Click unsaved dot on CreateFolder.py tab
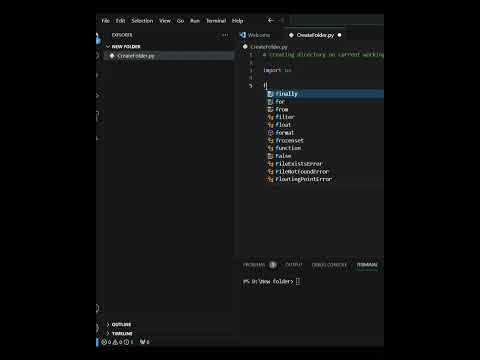Screen dimensions: 480x360 pyautogui.click(x=339, y=35)
